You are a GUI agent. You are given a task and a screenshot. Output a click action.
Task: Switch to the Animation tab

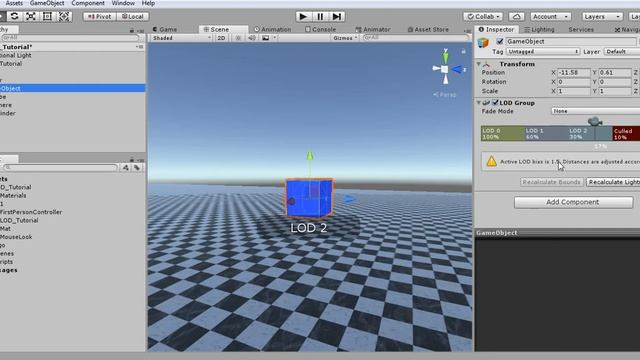click(x=273, y=29)
